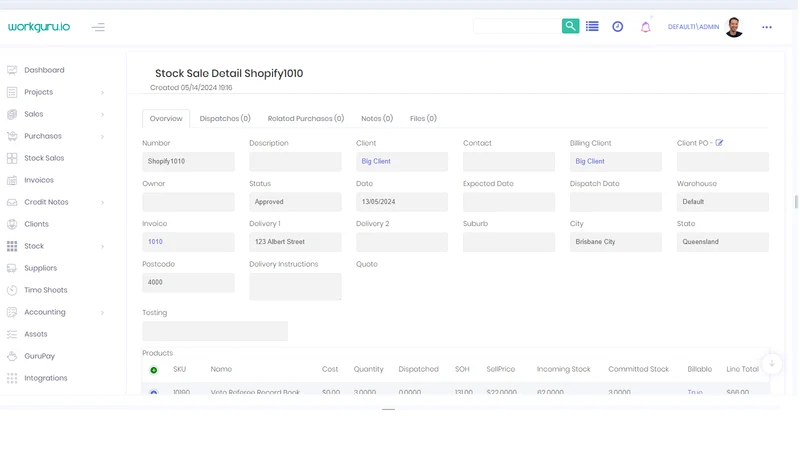The height and width of the screenshot is (450, 800).
Task: Expand the Sales menu chevron
Action: click(103, 114)
